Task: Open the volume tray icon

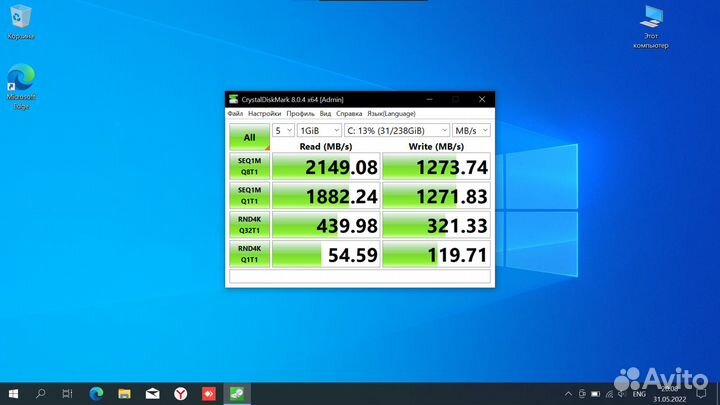Action: click(x=622, y=394)
